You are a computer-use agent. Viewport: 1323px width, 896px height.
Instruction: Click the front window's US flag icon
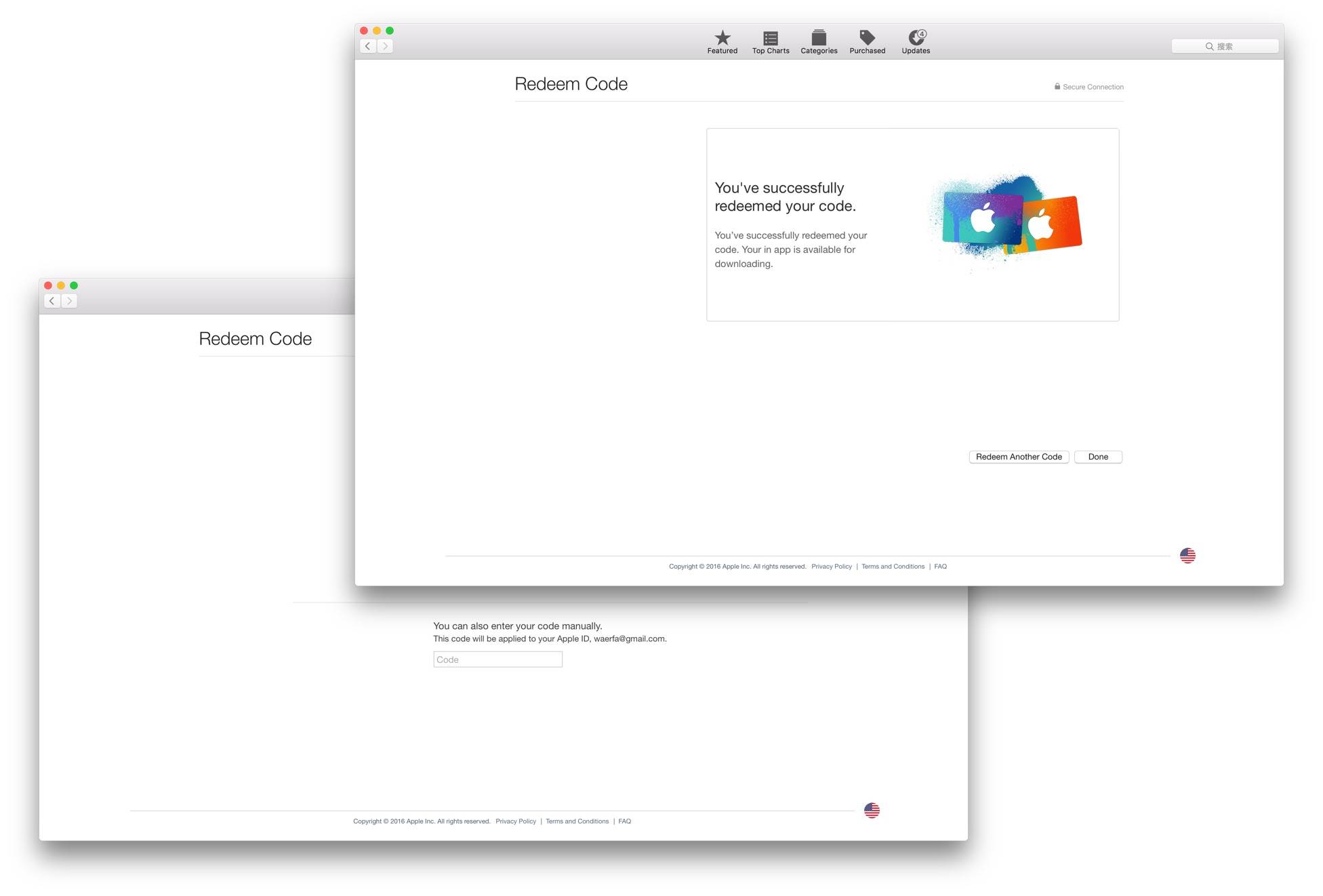click(1187, 555)
